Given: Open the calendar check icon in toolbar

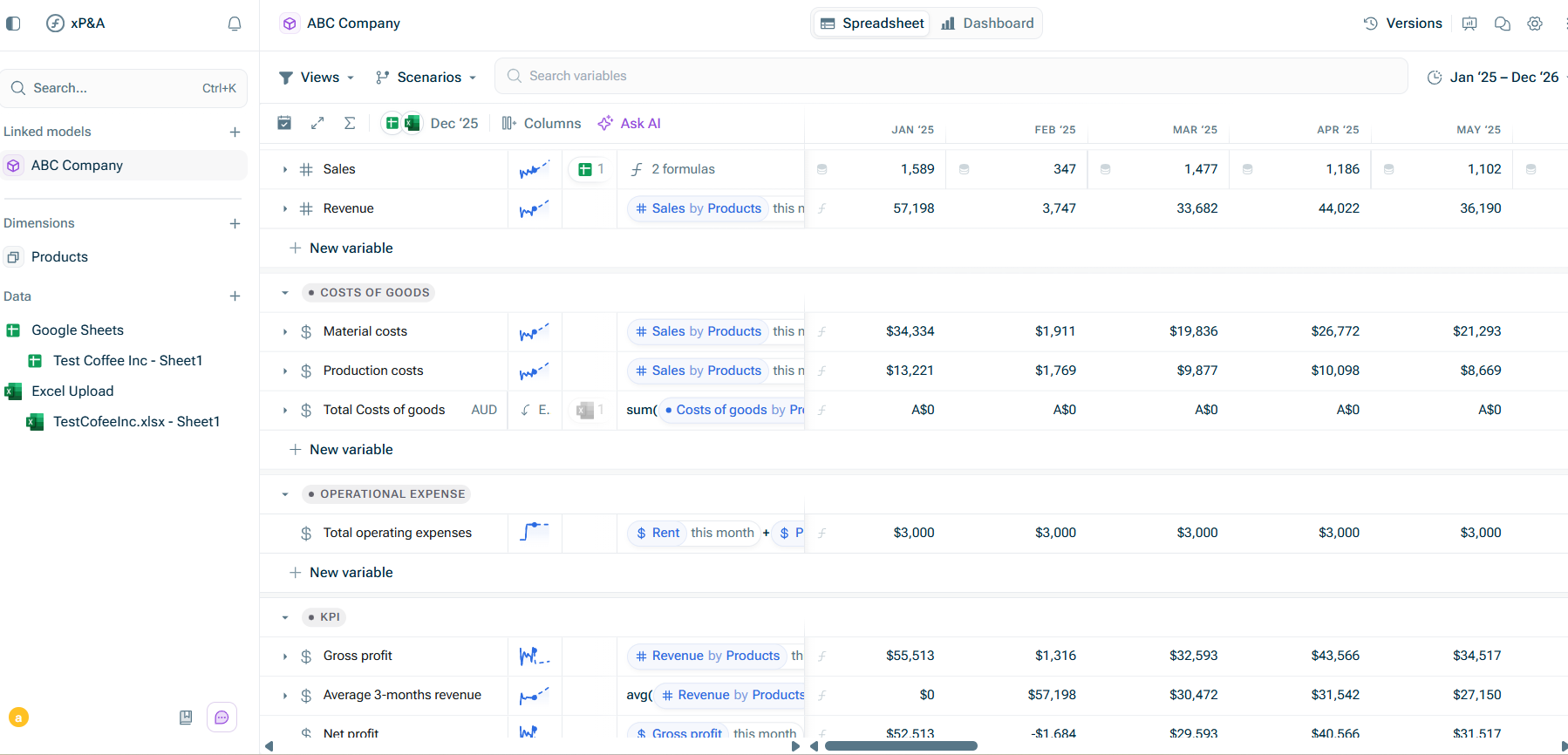Looking at the screenshot, I should (x=284, y=123).
